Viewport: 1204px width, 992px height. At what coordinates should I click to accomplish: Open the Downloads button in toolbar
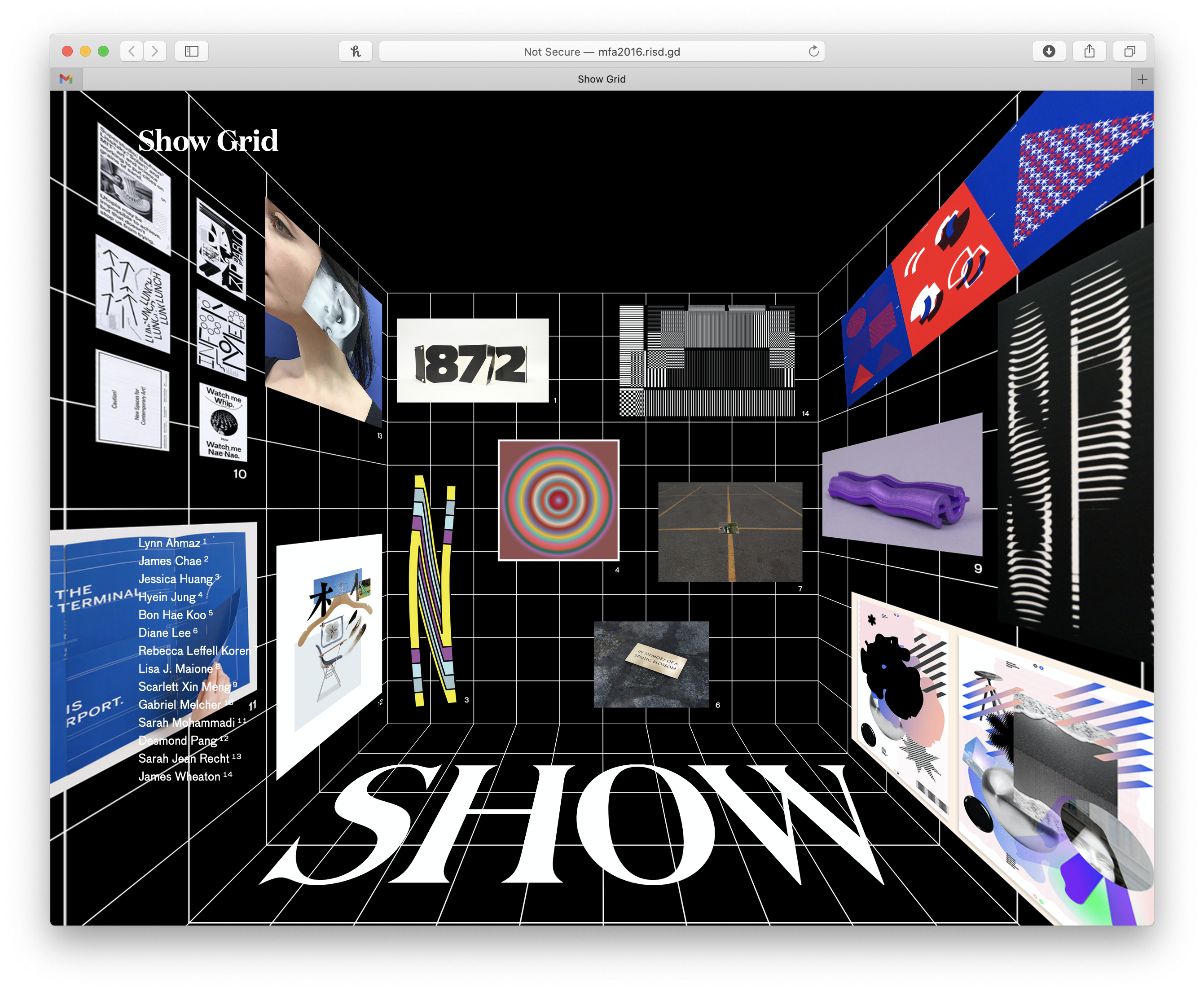(1049, 52)
